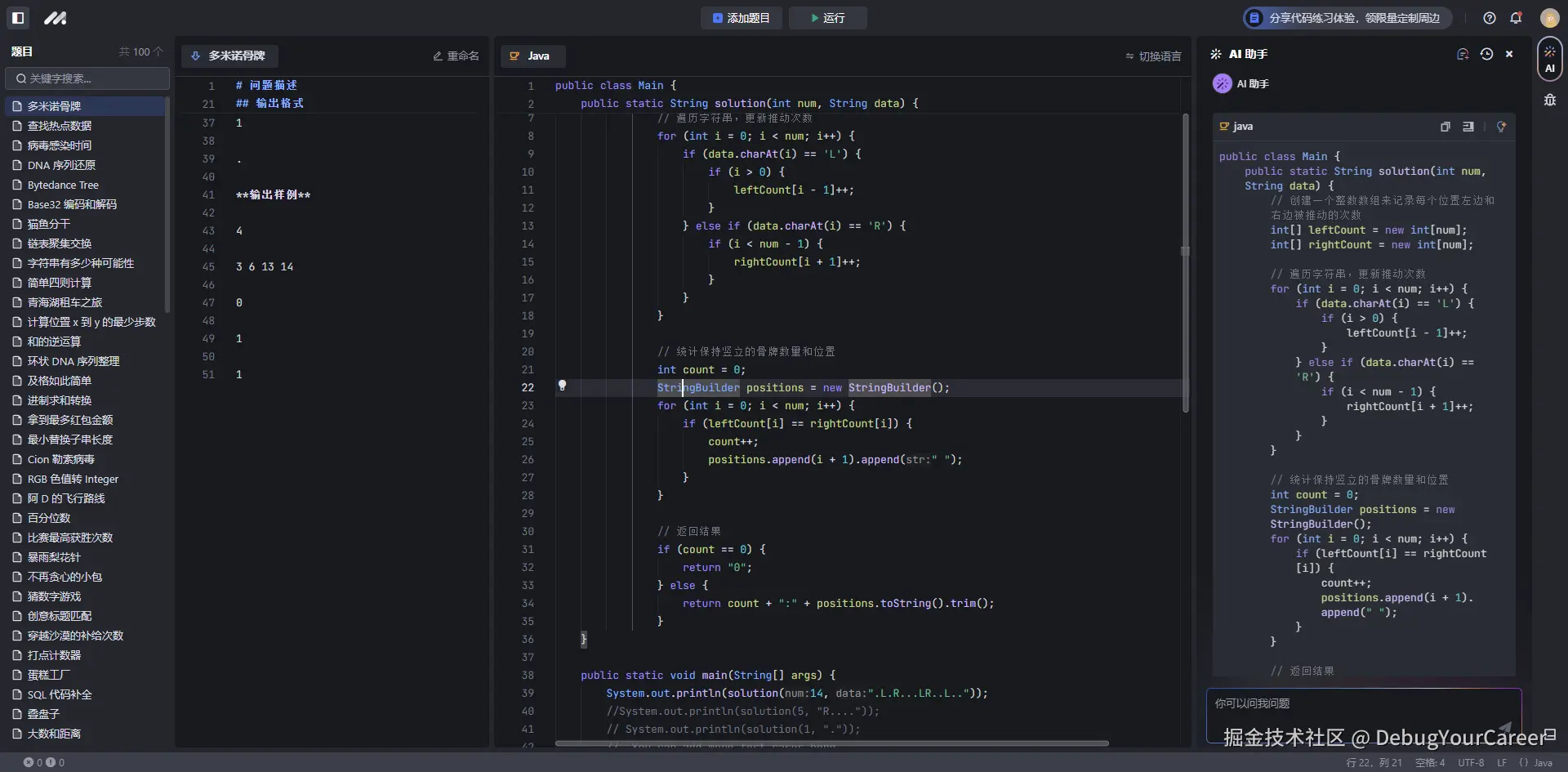Copy the AI-generated java code block
Image resolution: width=1568 pixels, height=772 pixels.
coord(1445,127)
